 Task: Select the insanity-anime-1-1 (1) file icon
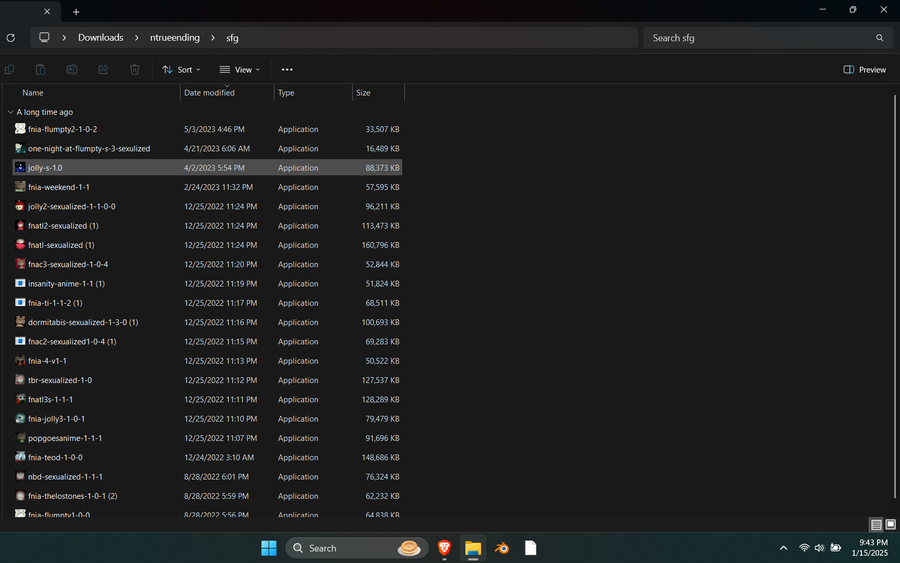click(x=20, y=283)
